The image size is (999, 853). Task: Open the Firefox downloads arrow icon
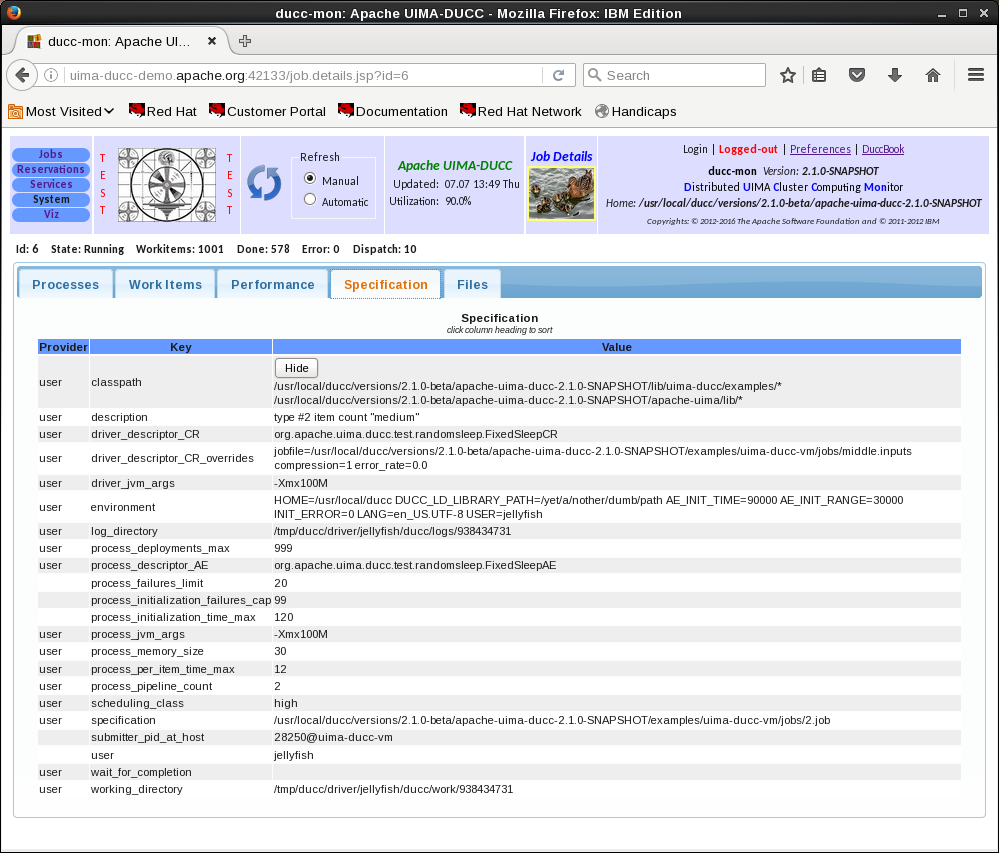[x=895, y=75]
